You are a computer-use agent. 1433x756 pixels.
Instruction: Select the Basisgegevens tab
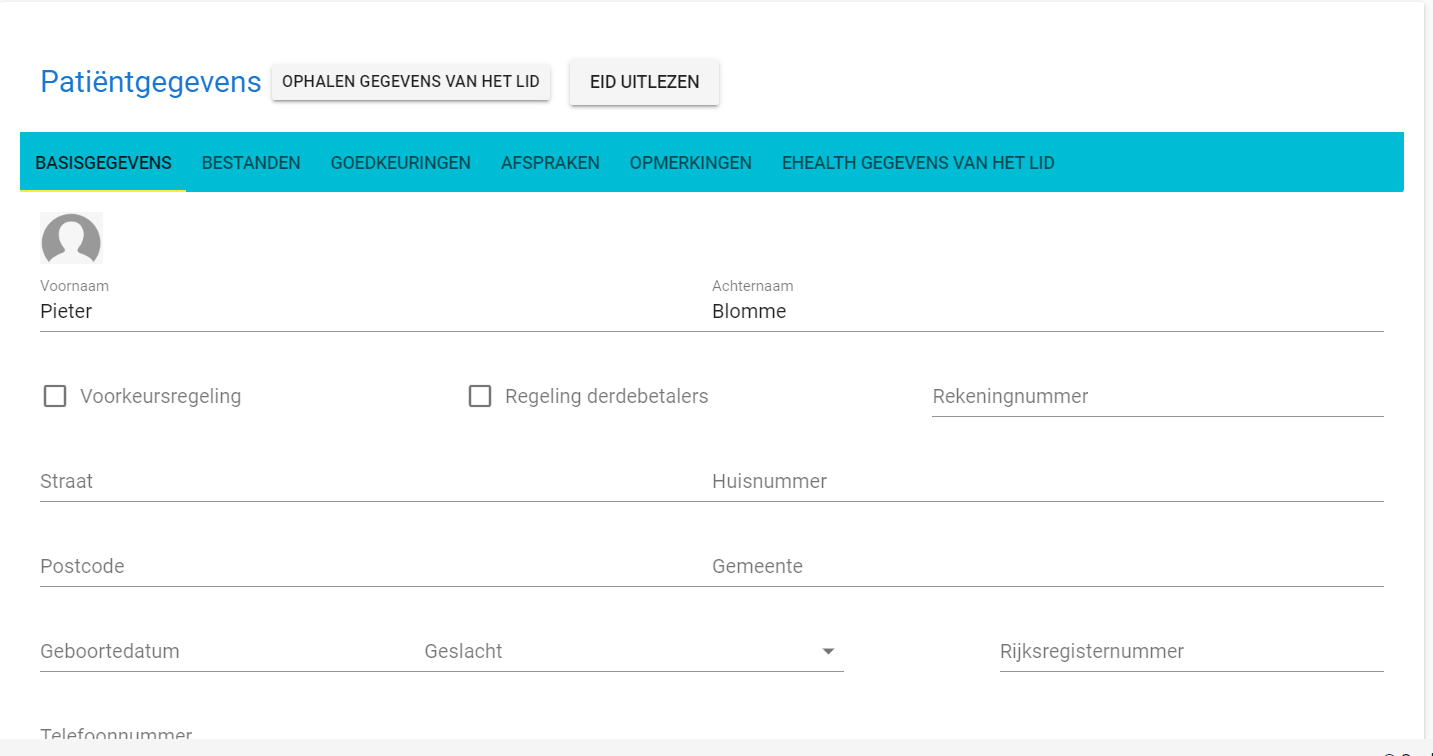pyautogui.click(x=103, y=163)
